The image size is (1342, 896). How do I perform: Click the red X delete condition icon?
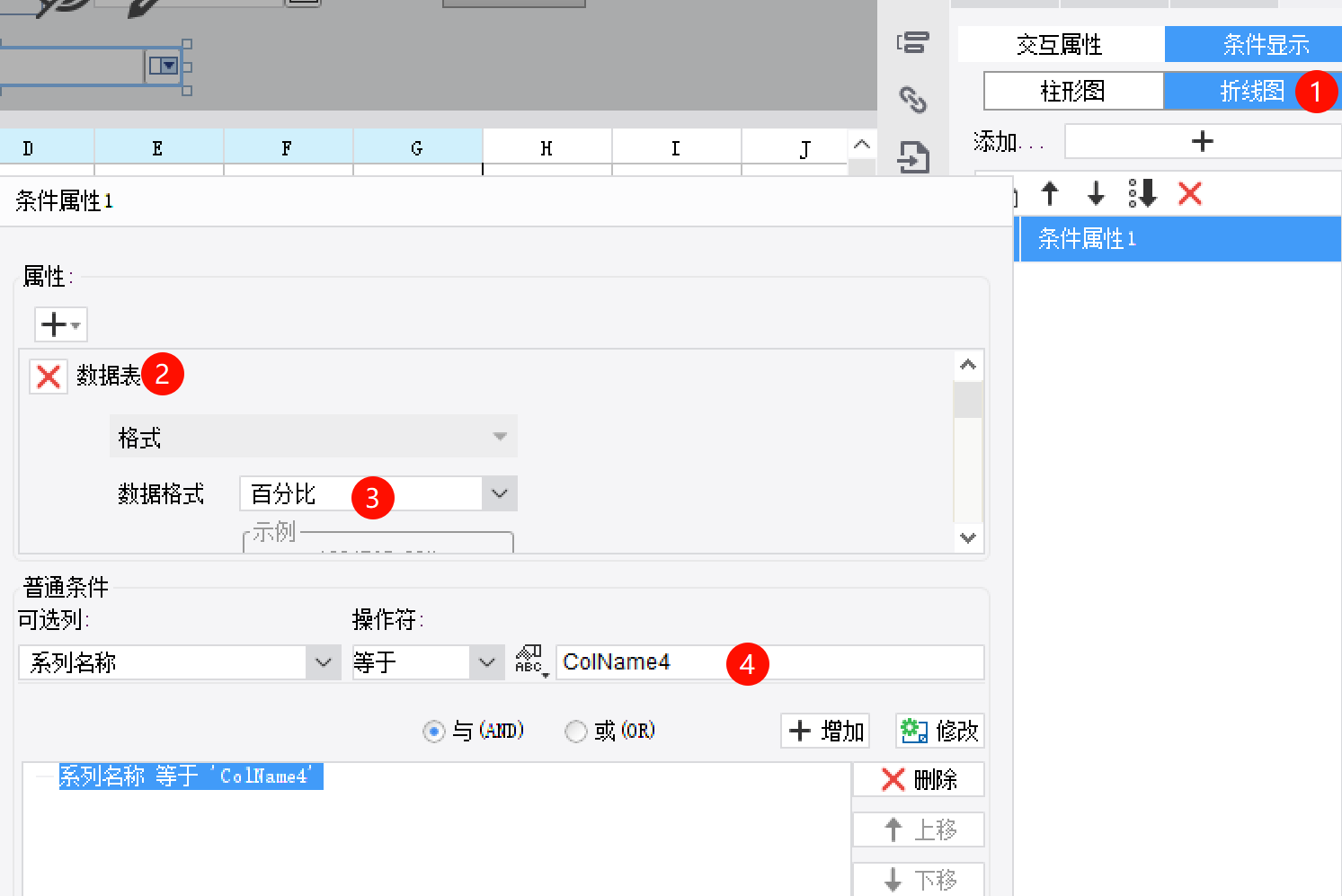pos(1189,193)
